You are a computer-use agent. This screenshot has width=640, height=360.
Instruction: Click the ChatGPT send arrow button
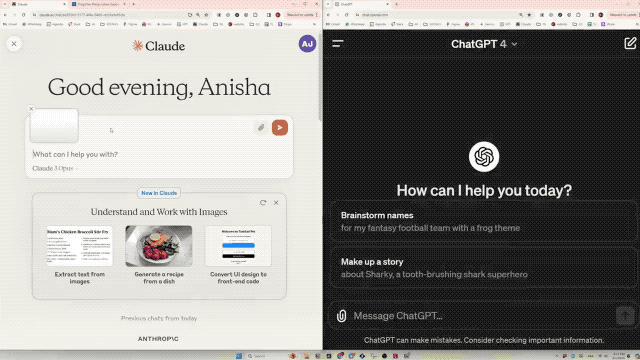(x=625, y=316)
